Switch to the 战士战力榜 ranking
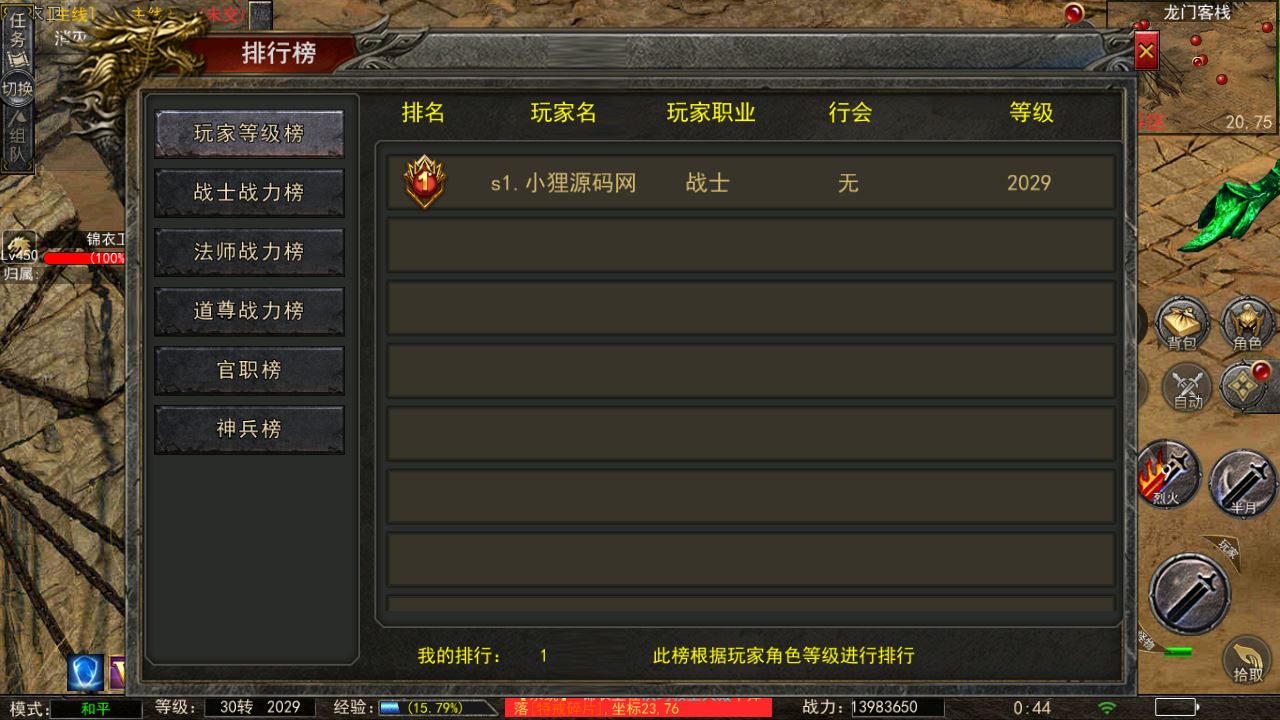The image size is (1280, 720). click(249, 193)
